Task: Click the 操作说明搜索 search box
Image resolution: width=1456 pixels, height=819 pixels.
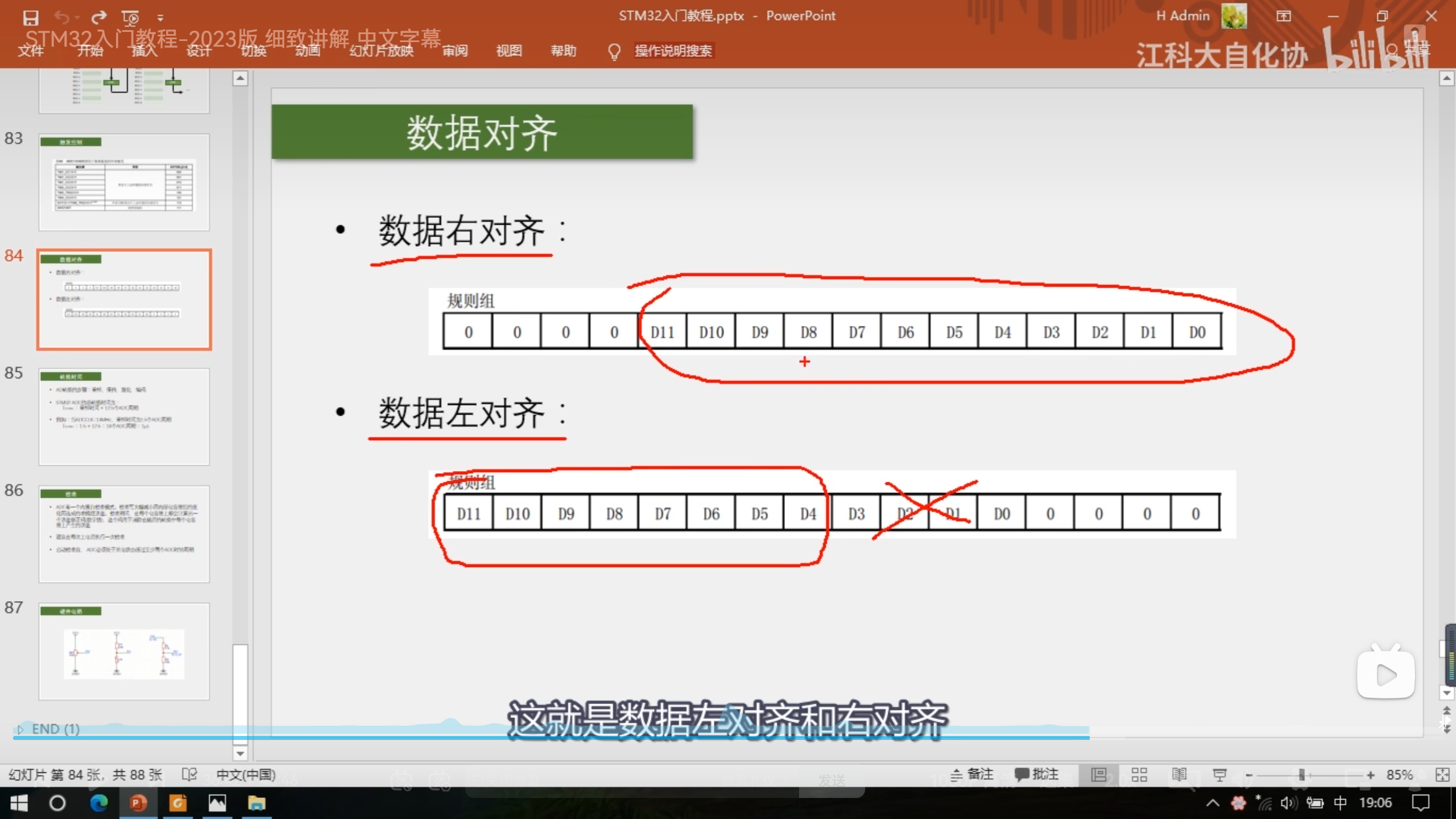Action: coord(673,51)
